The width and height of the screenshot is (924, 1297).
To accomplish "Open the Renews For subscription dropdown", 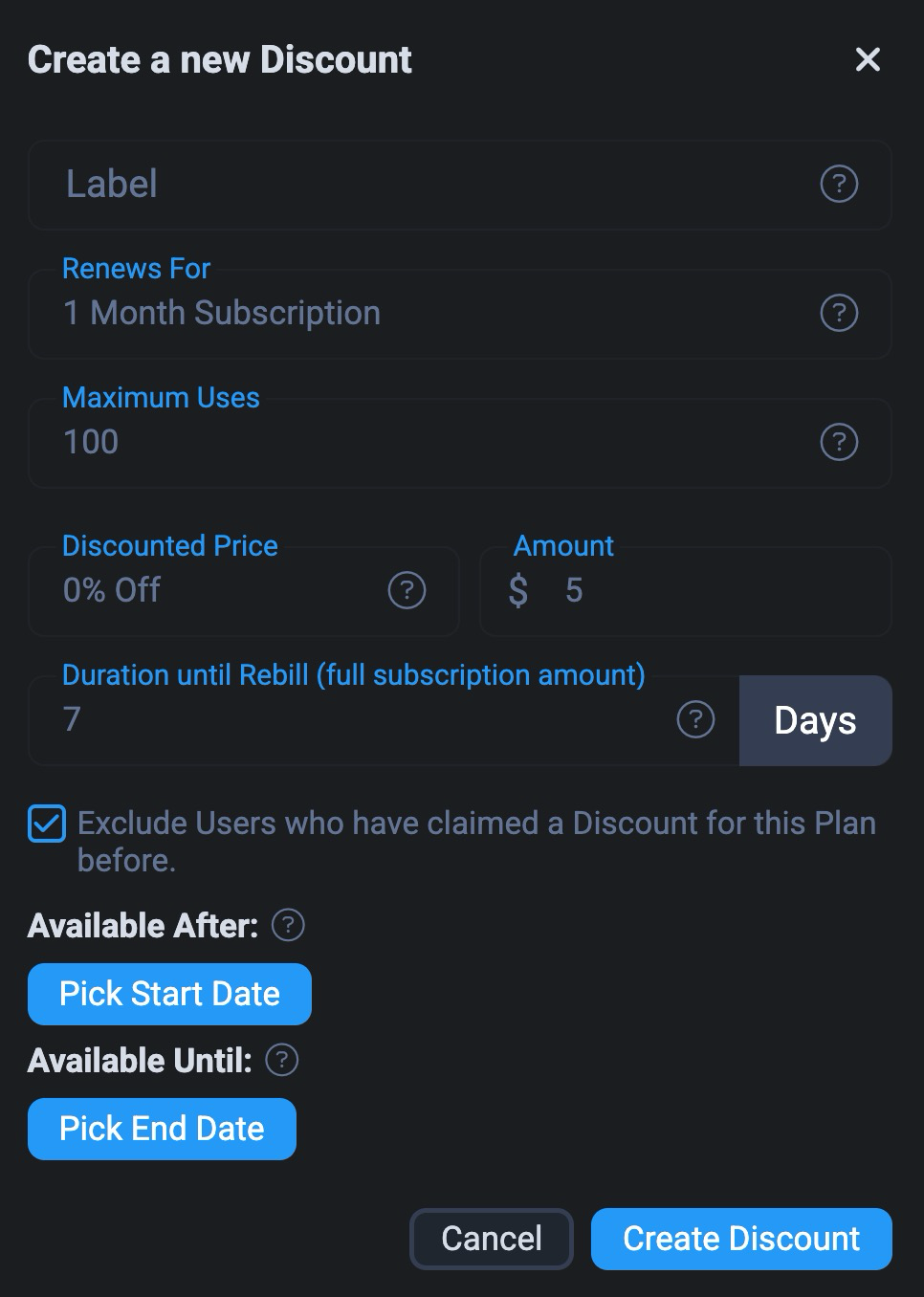I will (x=421, y=314).
